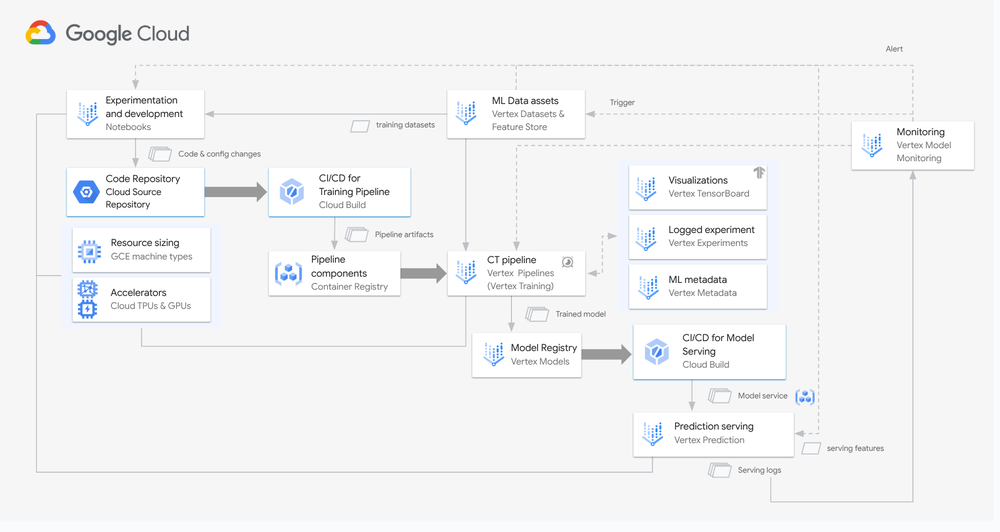
Task: Click the thick arrow from Pipeline components to CT pipeline
Action: tap(423, 273)
